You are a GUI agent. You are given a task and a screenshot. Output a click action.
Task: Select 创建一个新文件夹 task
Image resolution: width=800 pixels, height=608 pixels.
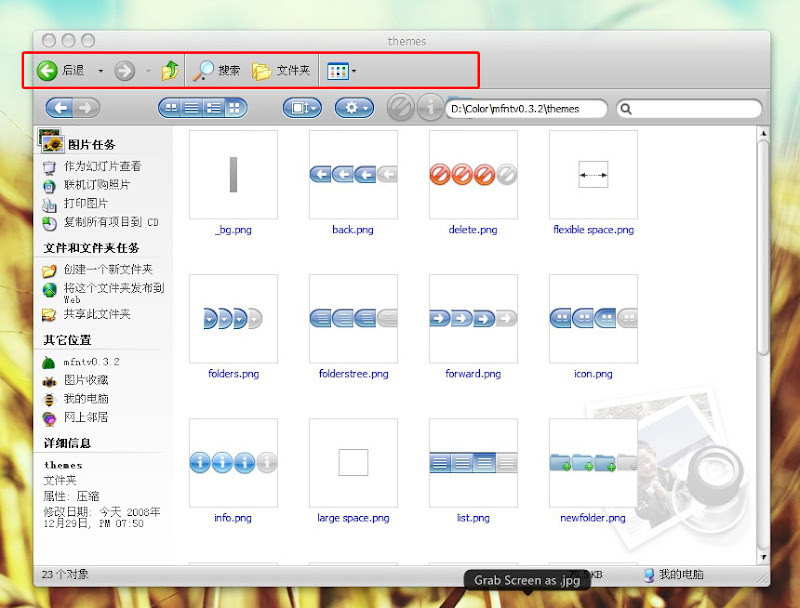click(108, 269)
